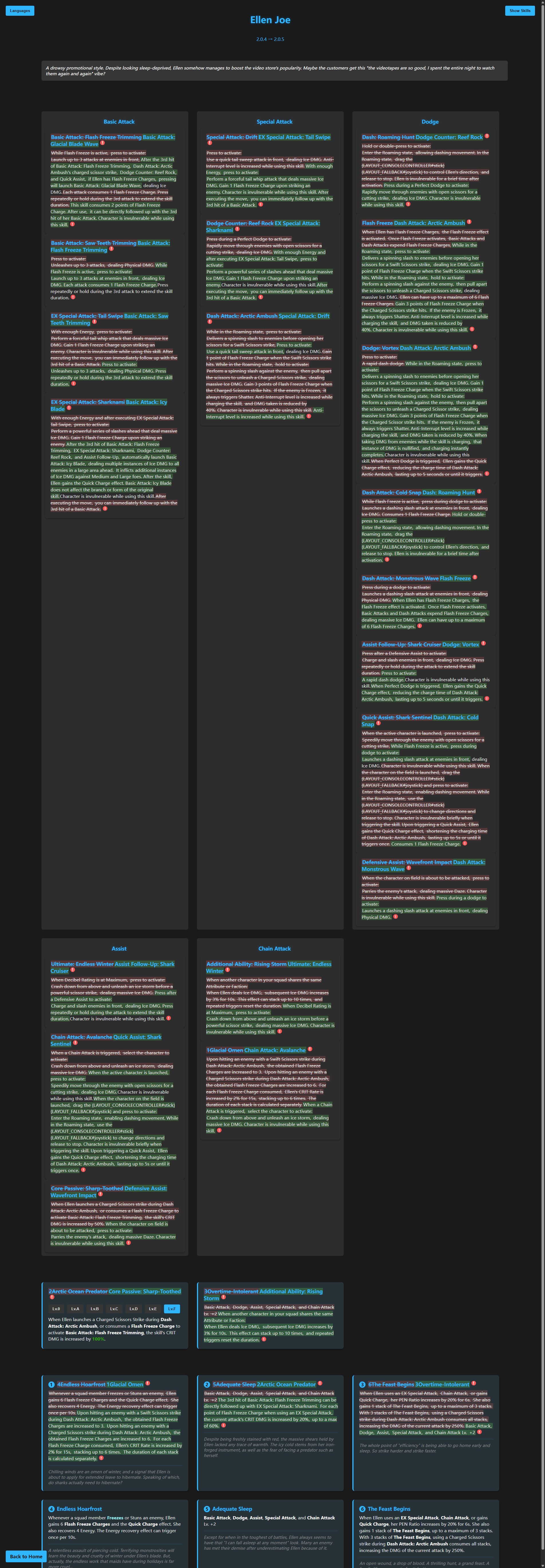Click warning icon under Core Passive: Sharp-Toothed card title
The width and height of the screenshot is (545, 1568).
[x=52, y=1297]
